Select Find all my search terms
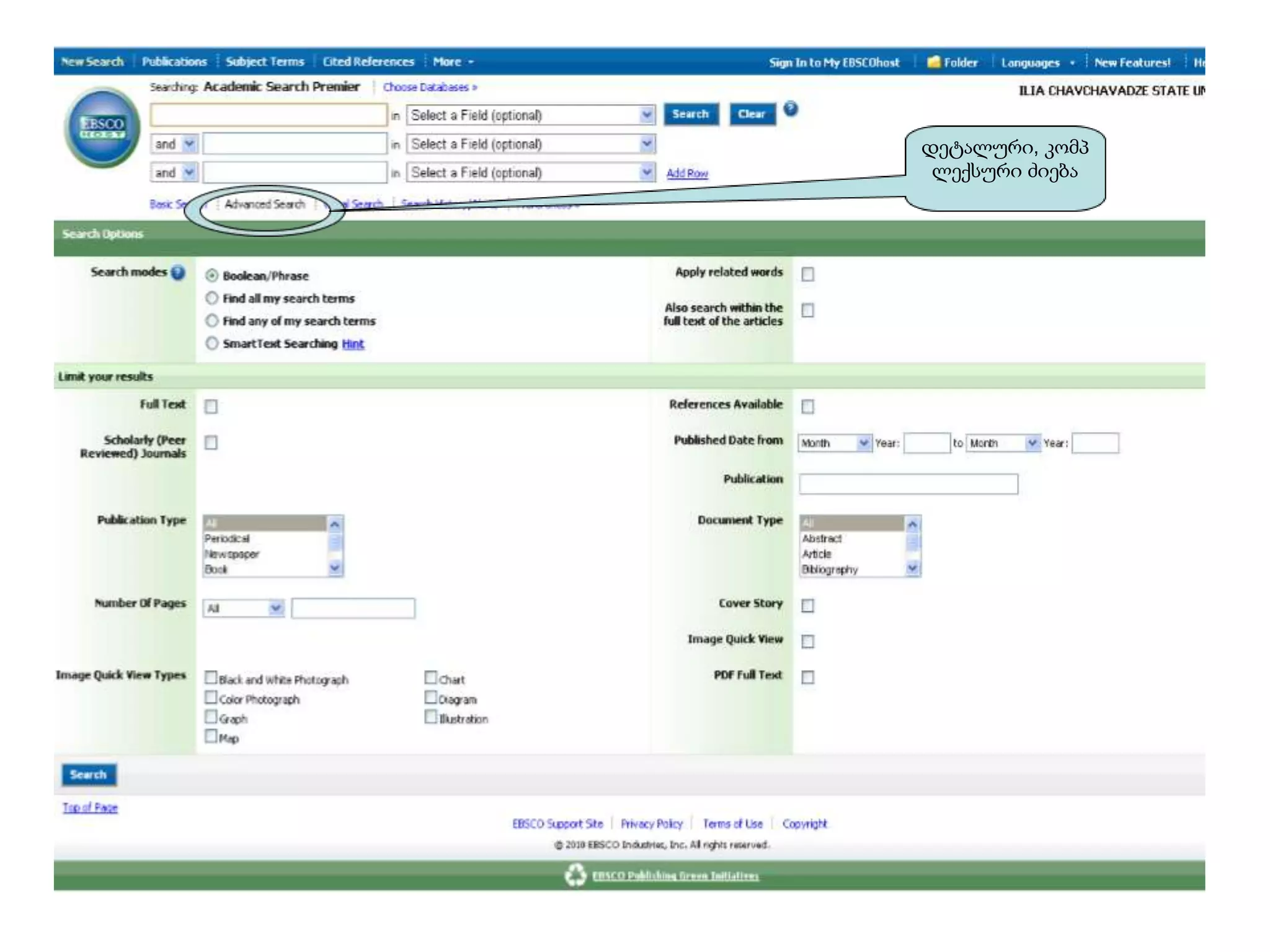The image size is (1270, 952). (x=212, y=298)
